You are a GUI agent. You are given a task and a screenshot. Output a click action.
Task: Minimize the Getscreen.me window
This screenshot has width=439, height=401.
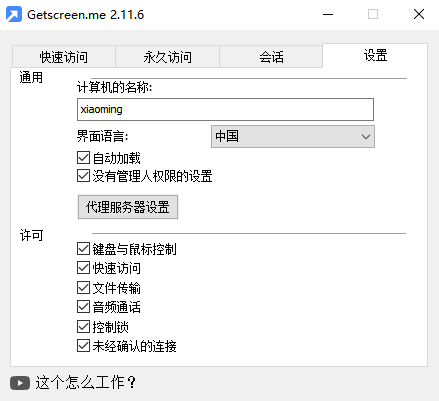click(328, 15)
